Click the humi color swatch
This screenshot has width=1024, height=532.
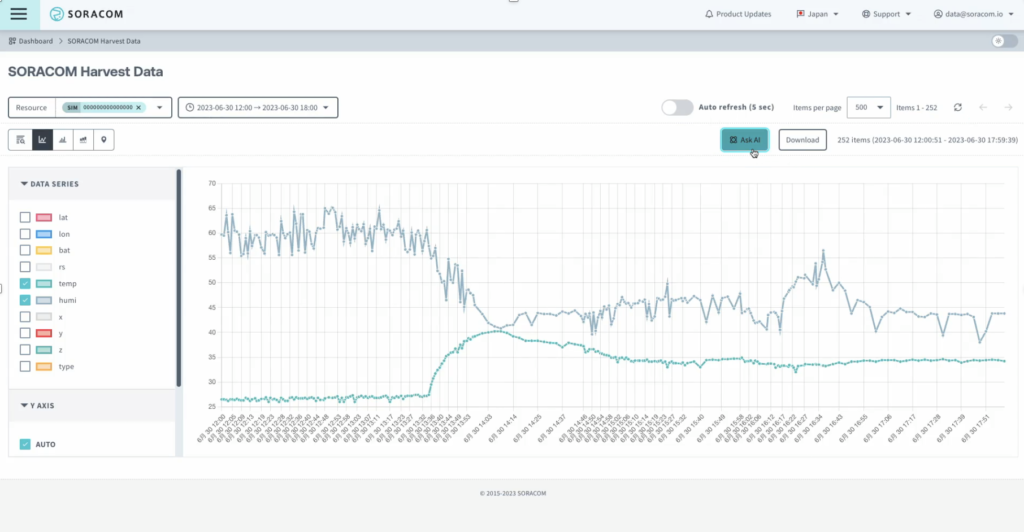coord(44,300)
